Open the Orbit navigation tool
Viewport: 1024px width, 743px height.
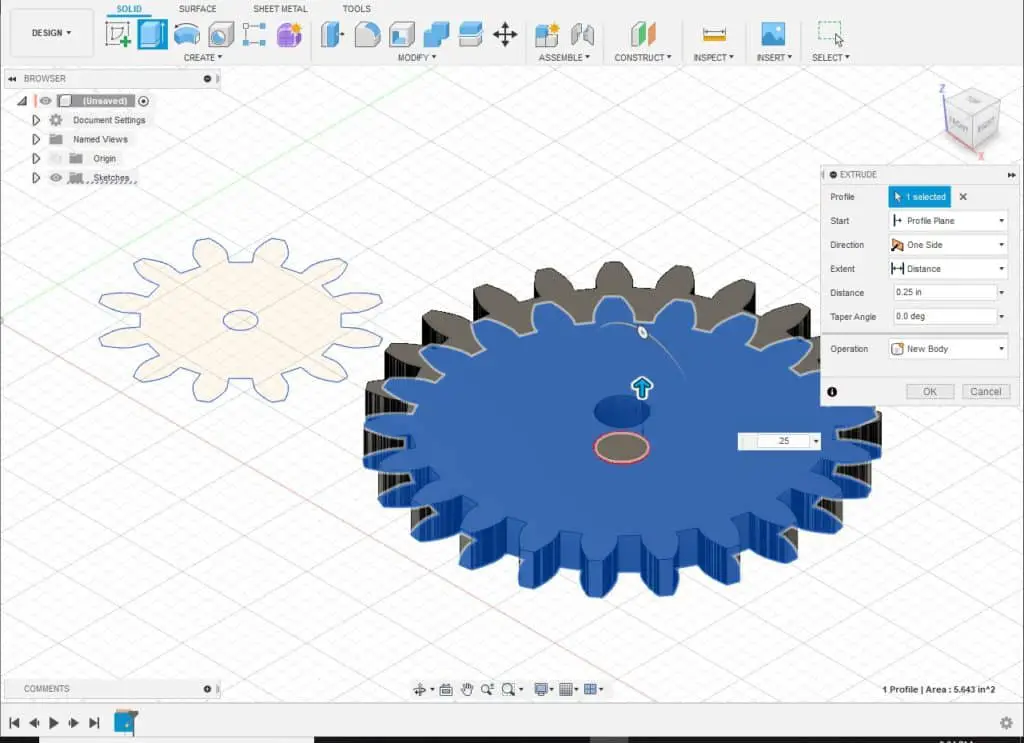(x=419, y=689)
